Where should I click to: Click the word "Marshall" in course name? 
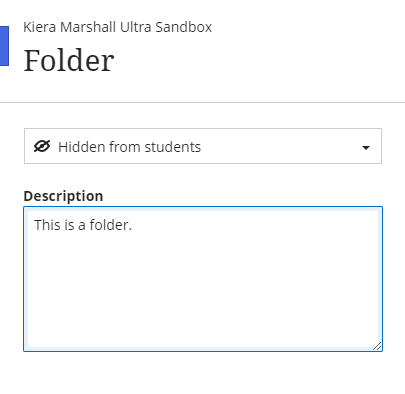click(x=88, y=27)
